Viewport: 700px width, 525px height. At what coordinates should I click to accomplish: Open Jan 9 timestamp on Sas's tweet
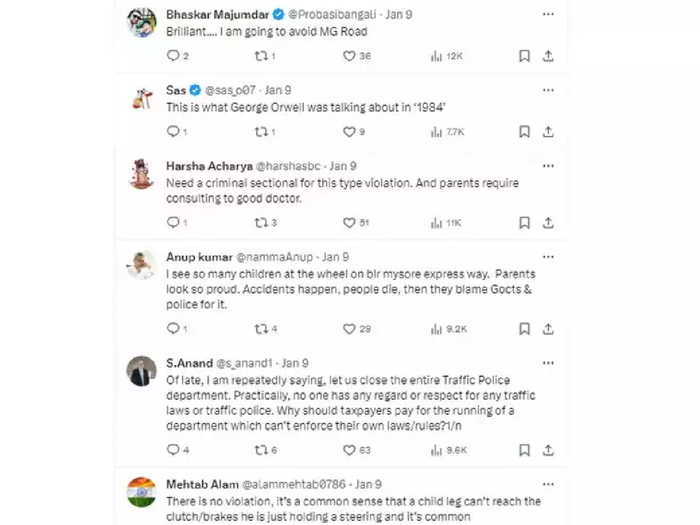point(276,90)
